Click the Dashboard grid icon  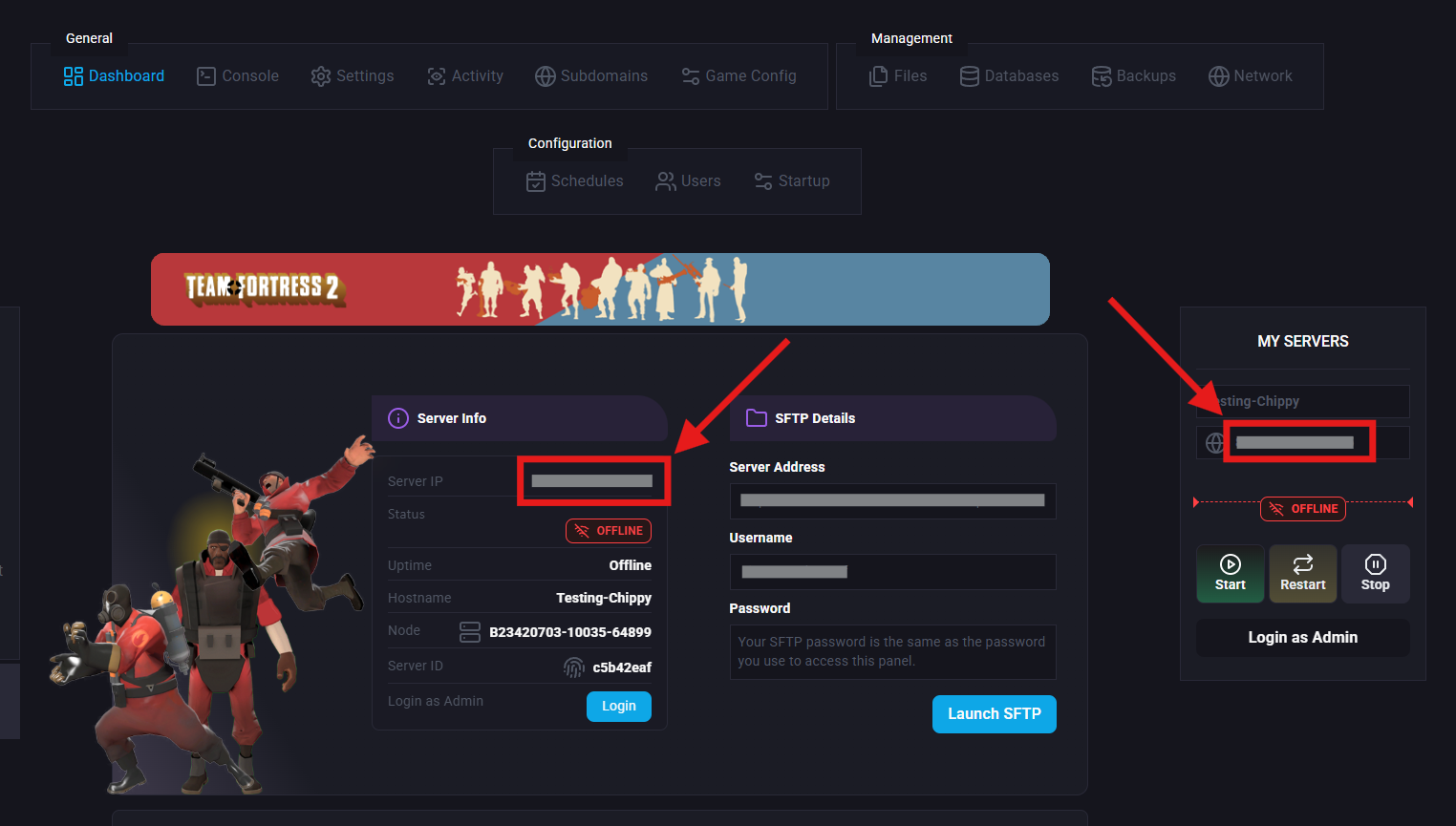(x=74, y=76)
